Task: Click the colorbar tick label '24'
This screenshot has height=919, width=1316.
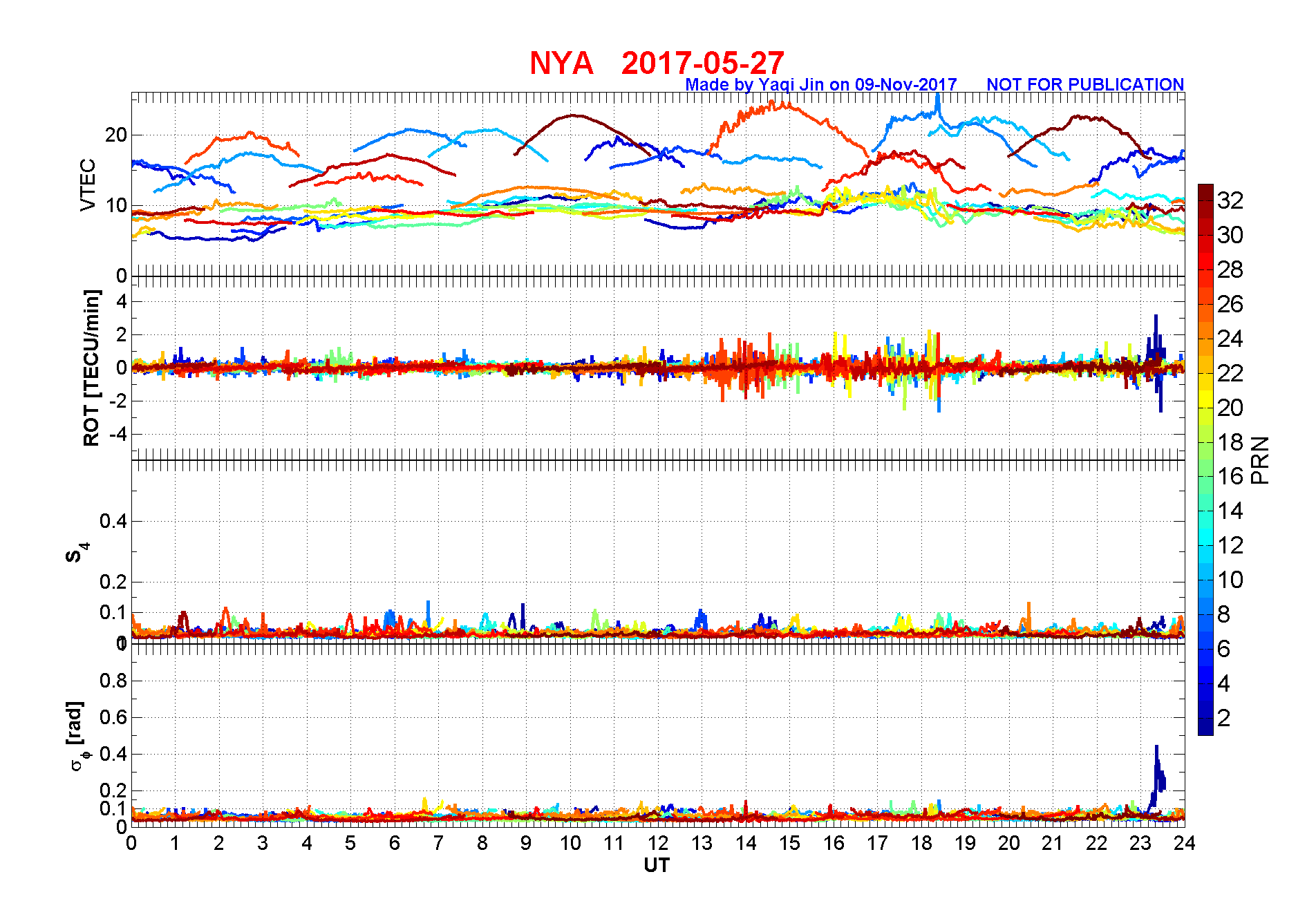Action: click(x=1230, y=339)
